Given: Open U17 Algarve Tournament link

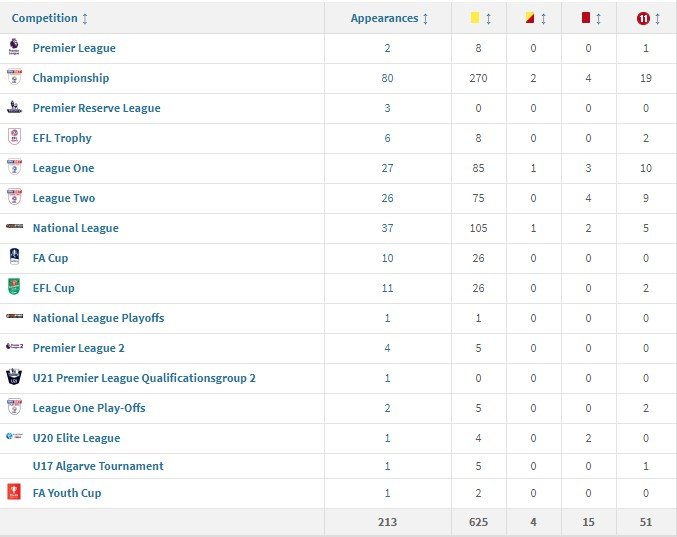Looking at the screenshot, I should [98, 466].
